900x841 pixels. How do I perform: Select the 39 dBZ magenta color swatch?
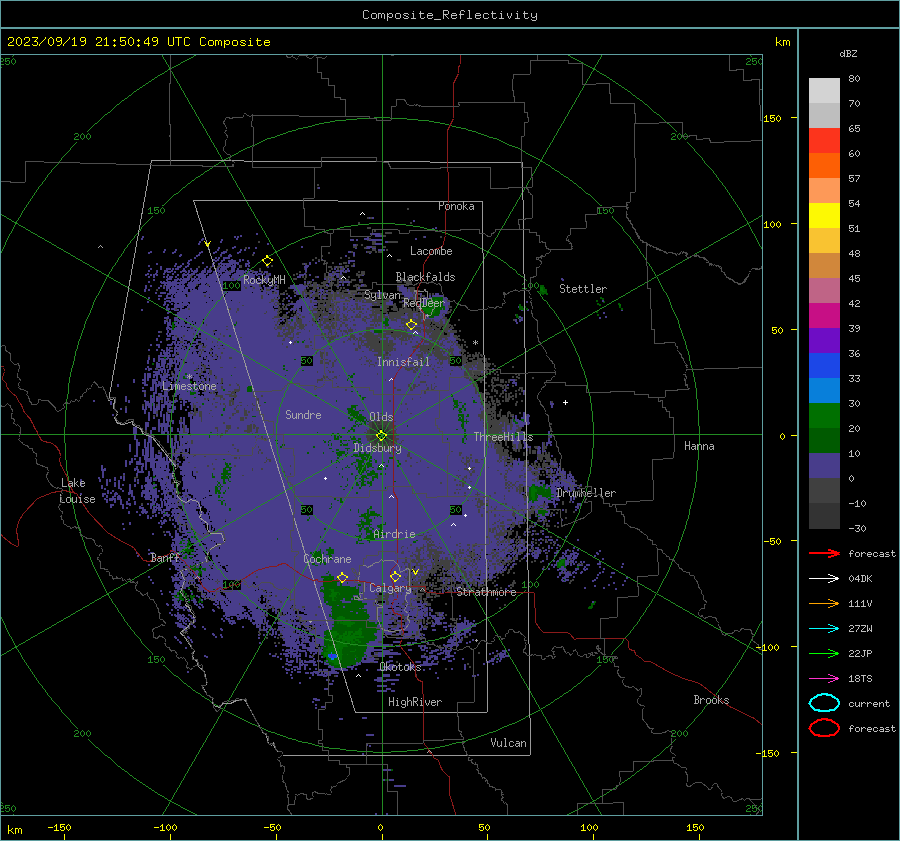click(x=824, y=316)
